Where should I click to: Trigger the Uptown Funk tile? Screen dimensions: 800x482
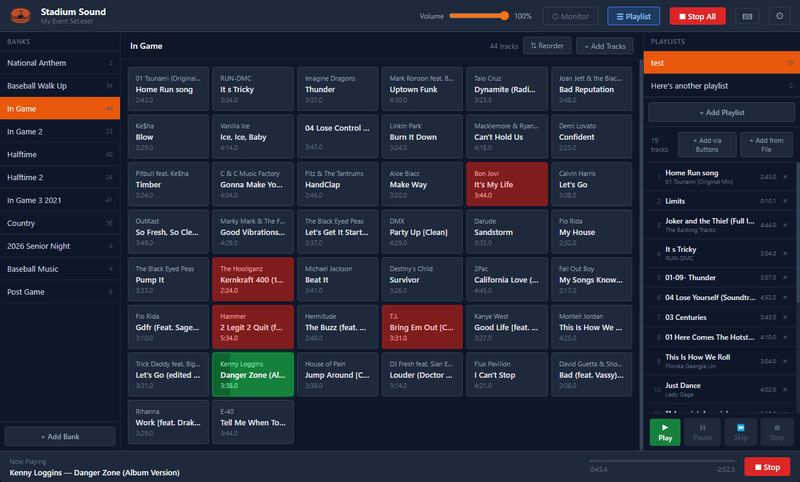click(422, 89)
